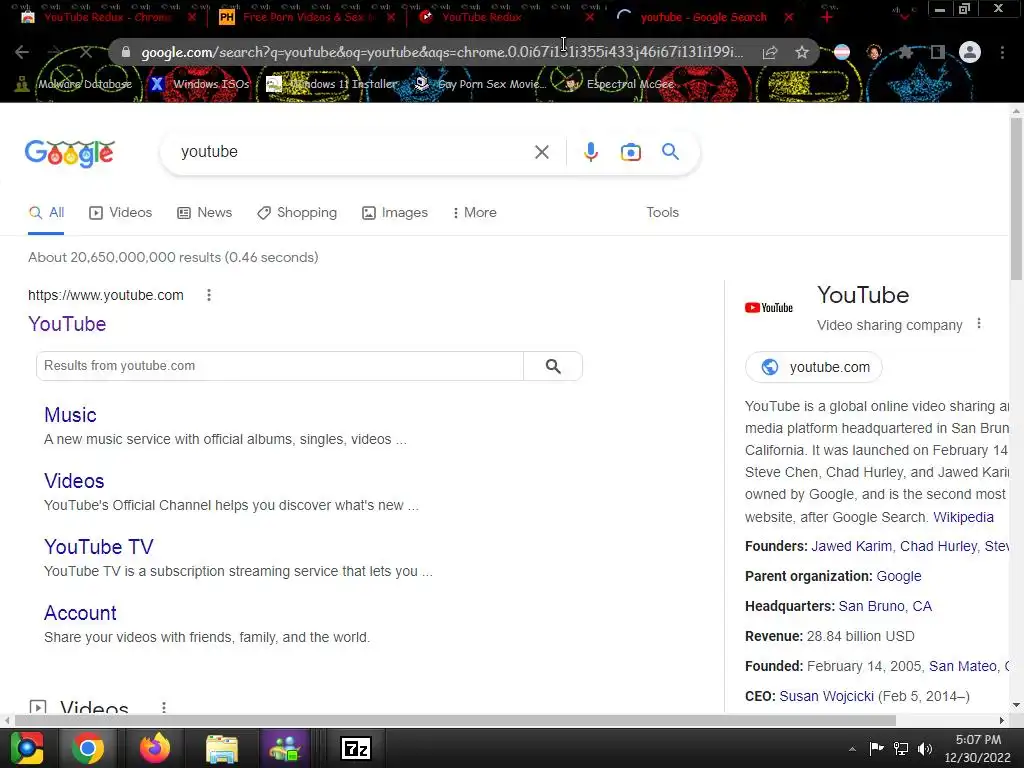Open Chrome from the taskbar
The image size is (1024, 768).
tap(88, 748)
